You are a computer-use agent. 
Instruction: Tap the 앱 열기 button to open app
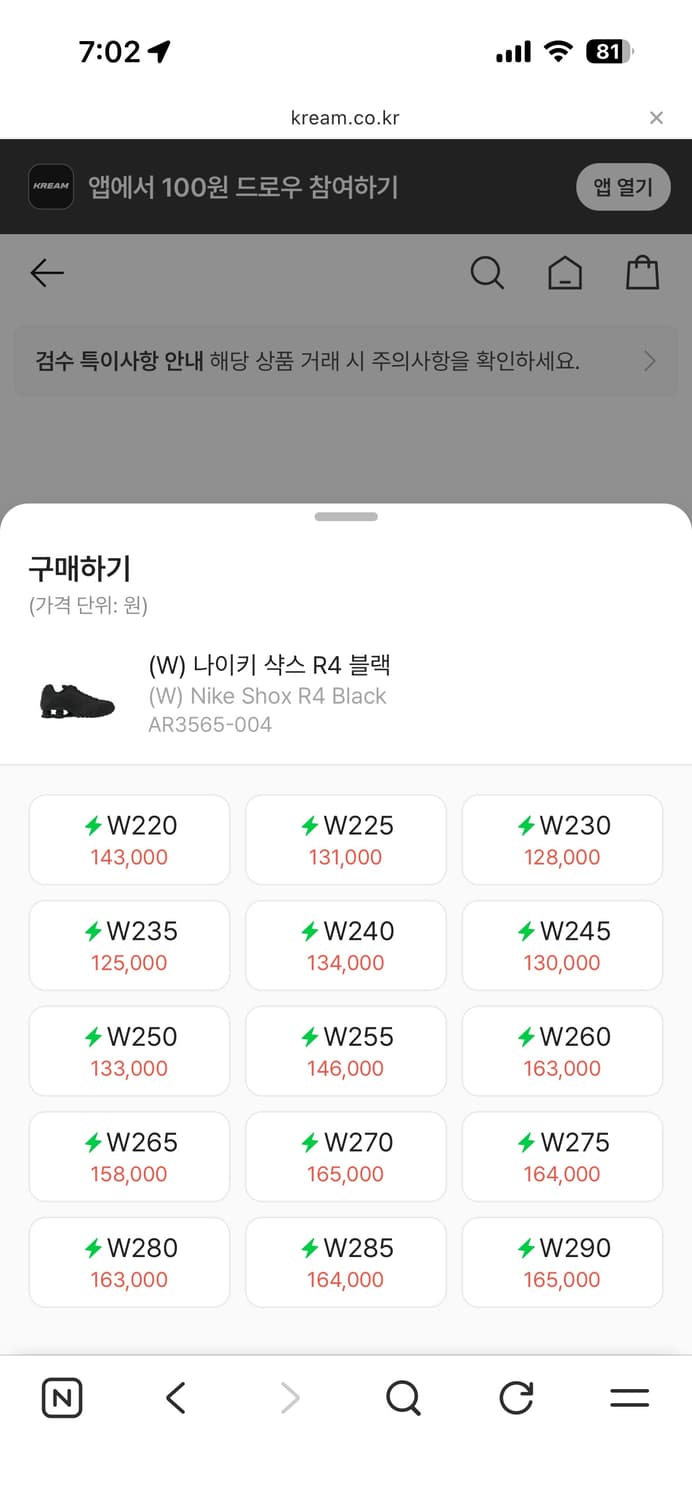pyautogui.click(x=623, y=187)
